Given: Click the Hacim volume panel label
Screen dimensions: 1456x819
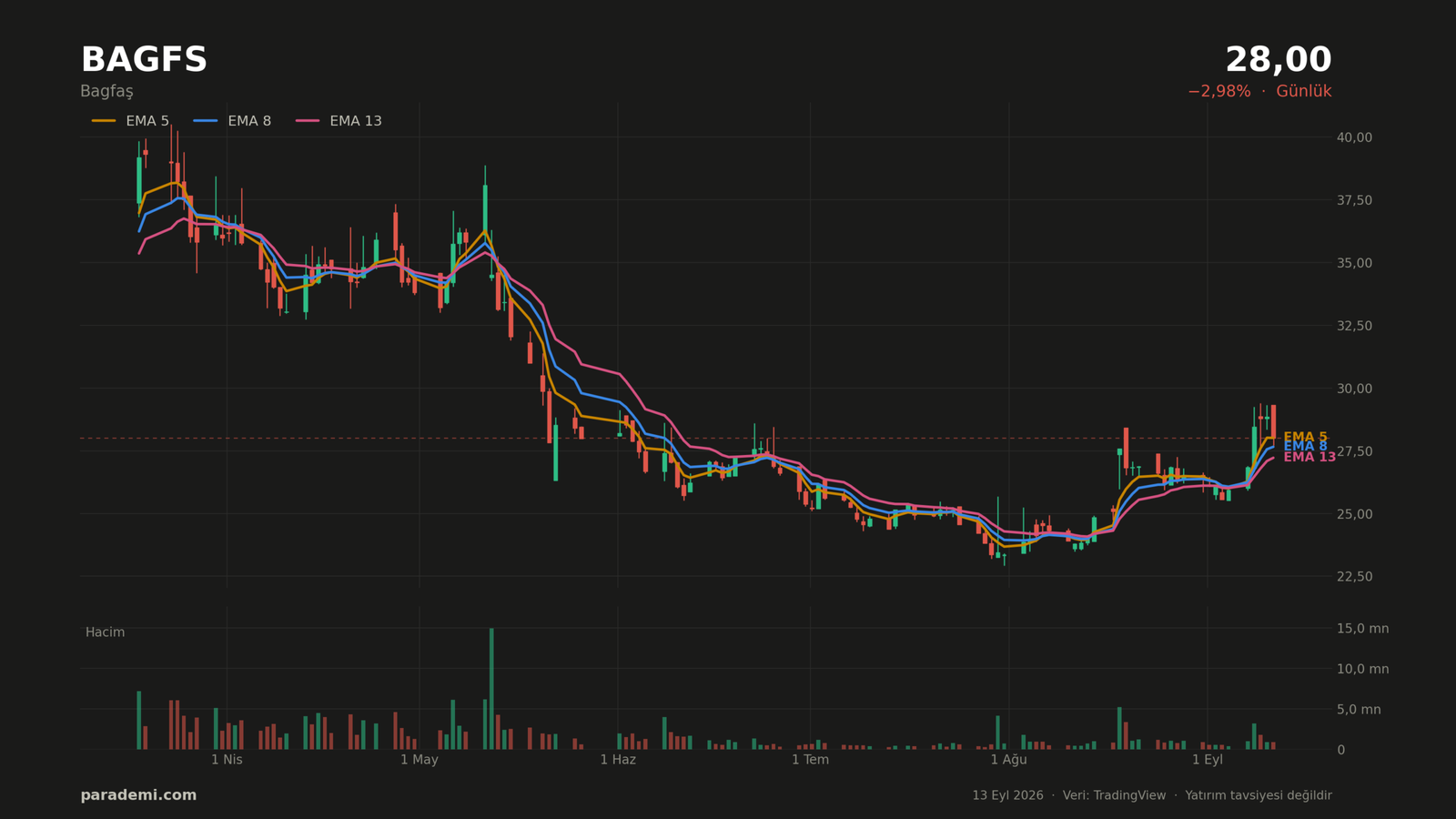Looking at the screenshot, I should [x=105, y=632].
